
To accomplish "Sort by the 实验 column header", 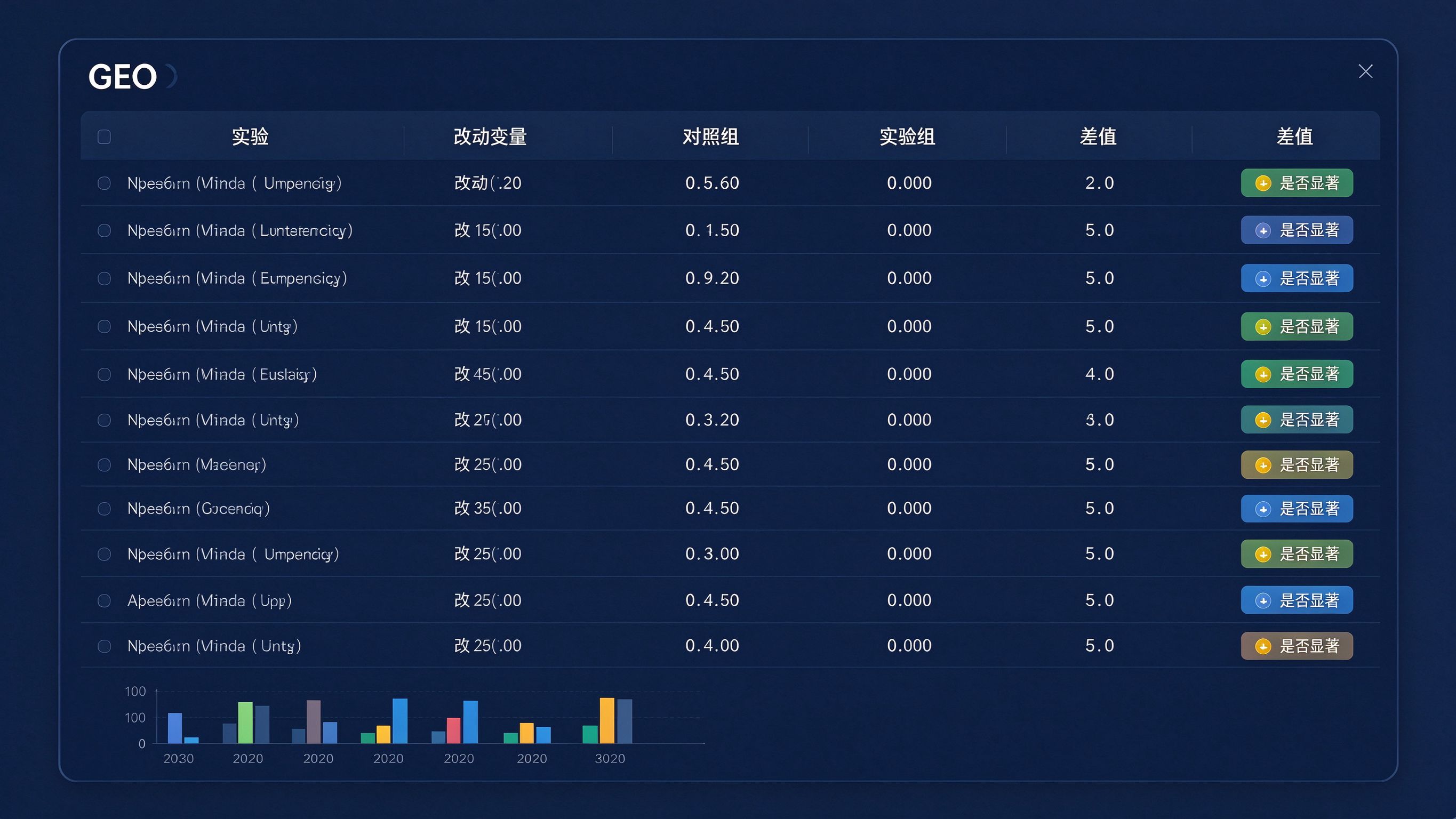I will tap(250, 137).
